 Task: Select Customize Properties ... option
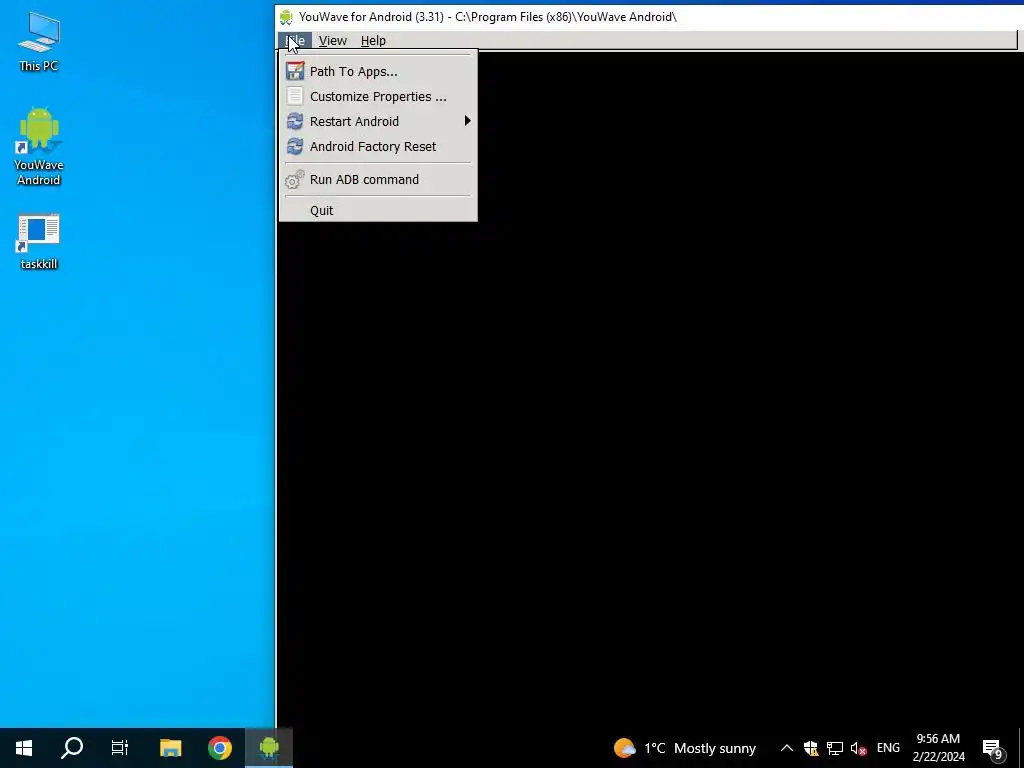tap(378, 97)
